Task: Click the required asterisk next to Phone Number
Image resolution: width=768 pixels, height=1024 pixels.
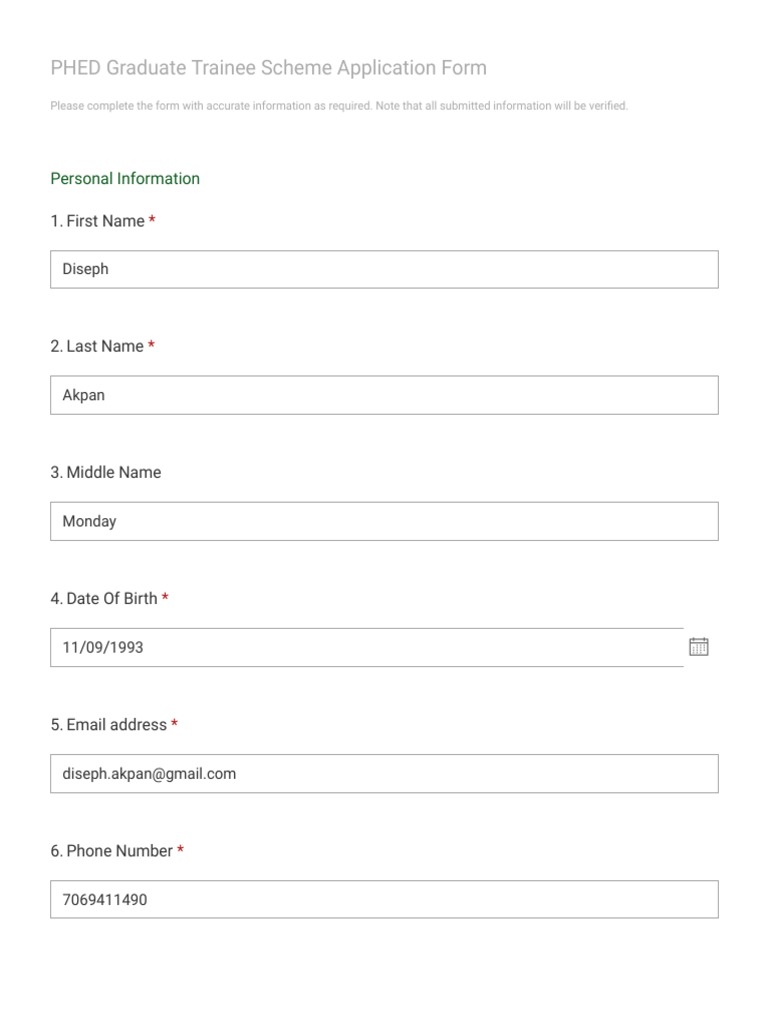Action: coord(180,849)
